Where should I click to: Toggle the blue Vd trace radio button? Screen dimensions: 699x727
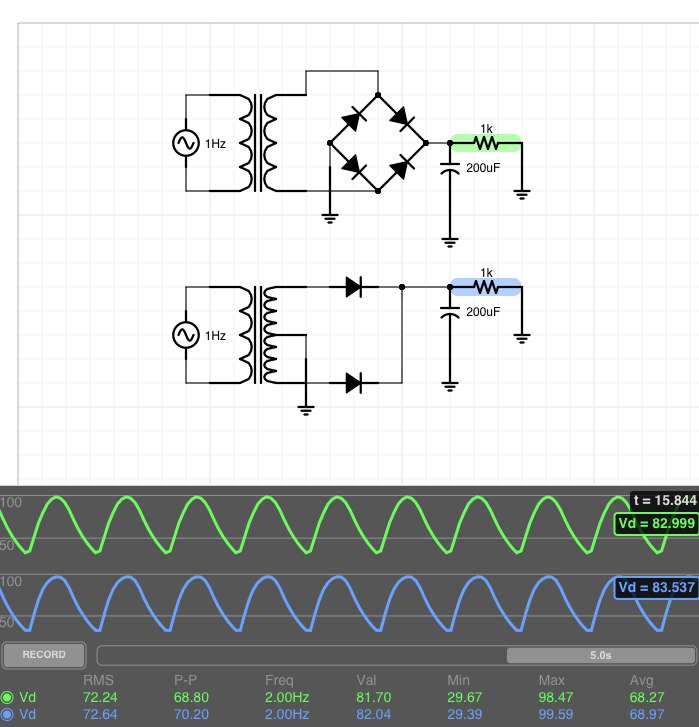click(7, 714)
